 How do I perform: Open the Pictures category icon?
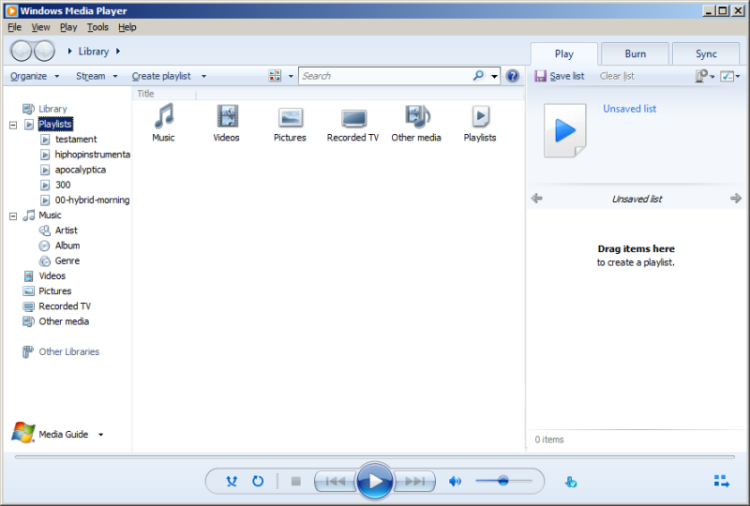[290, 117]
